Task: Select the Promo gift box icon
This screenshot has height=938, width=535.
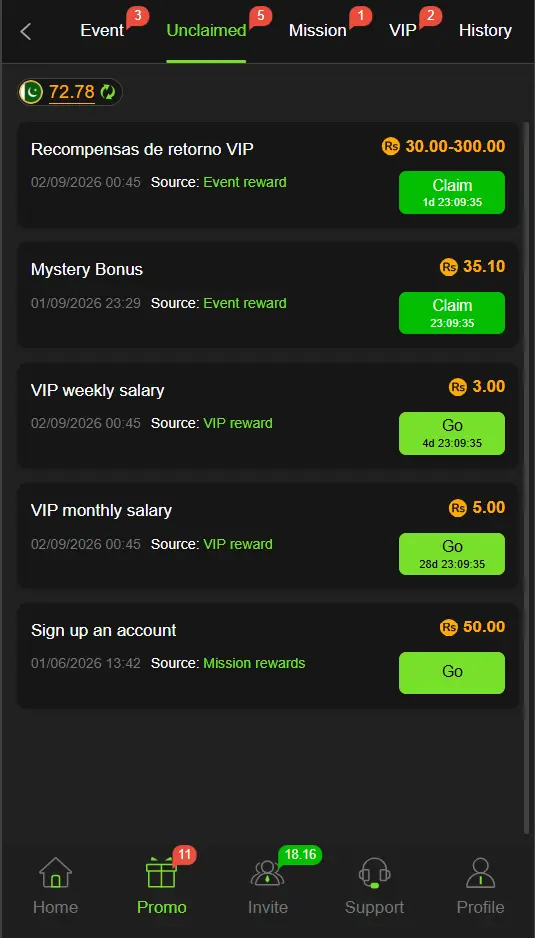Action: [162, 873]
